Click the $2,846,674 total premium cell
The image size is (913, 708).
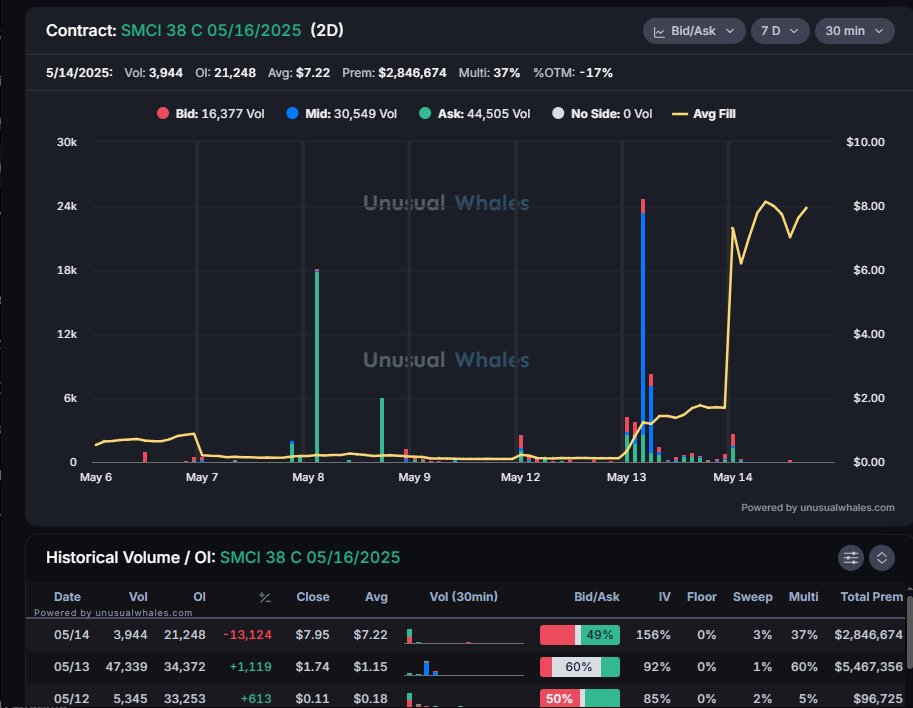pyautogui.click(x=868, y=635)
